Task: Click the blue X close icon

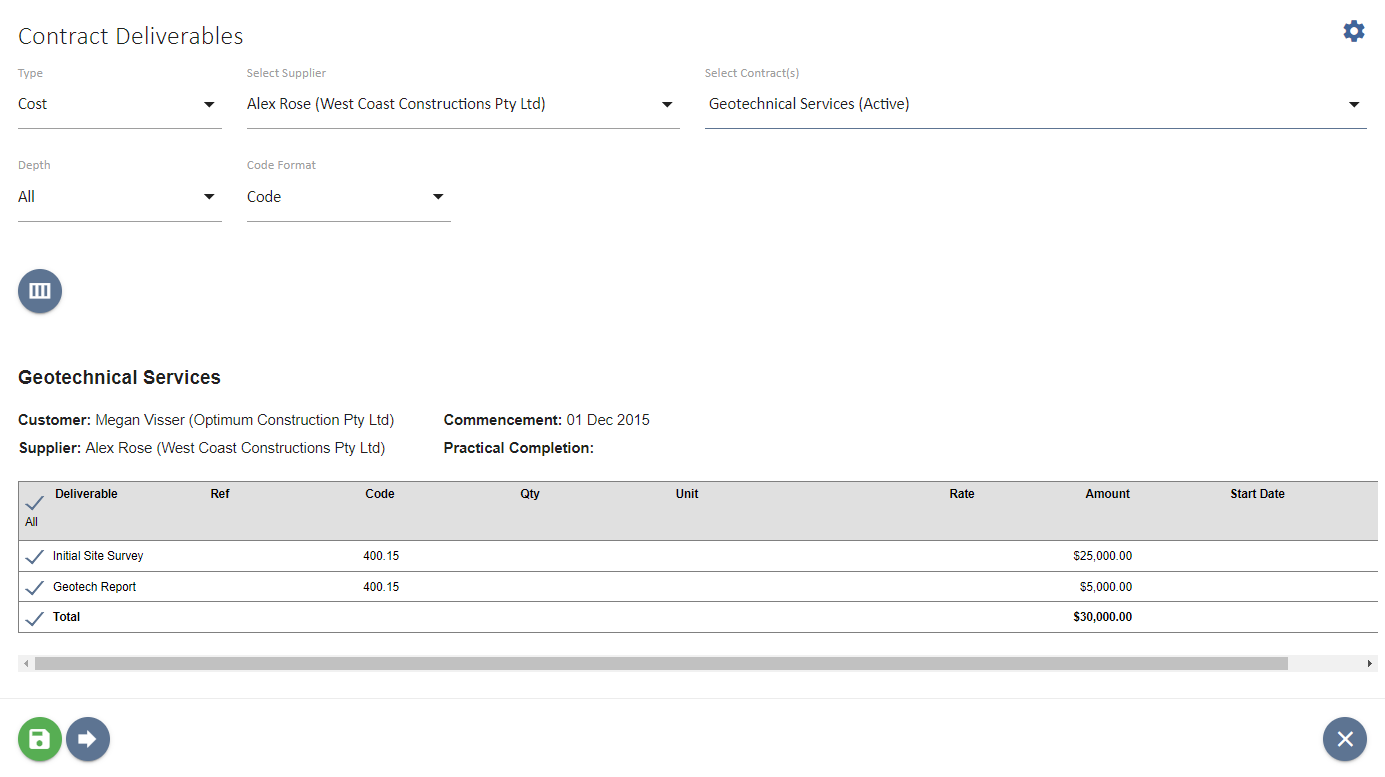Action: click(1344, 738)
